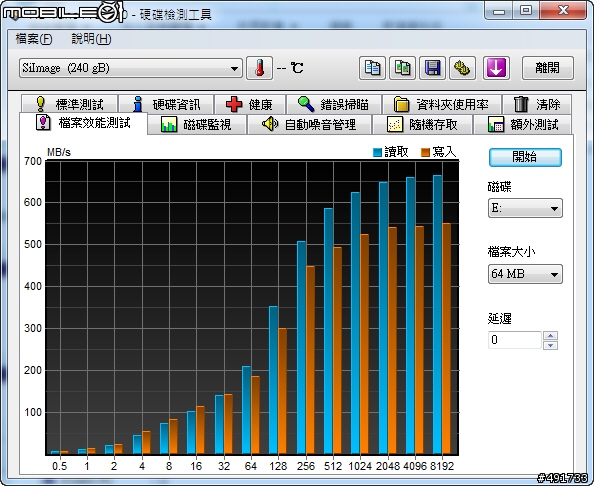
Task: Open the 健康 health tab
Action: tap(250, 104)
